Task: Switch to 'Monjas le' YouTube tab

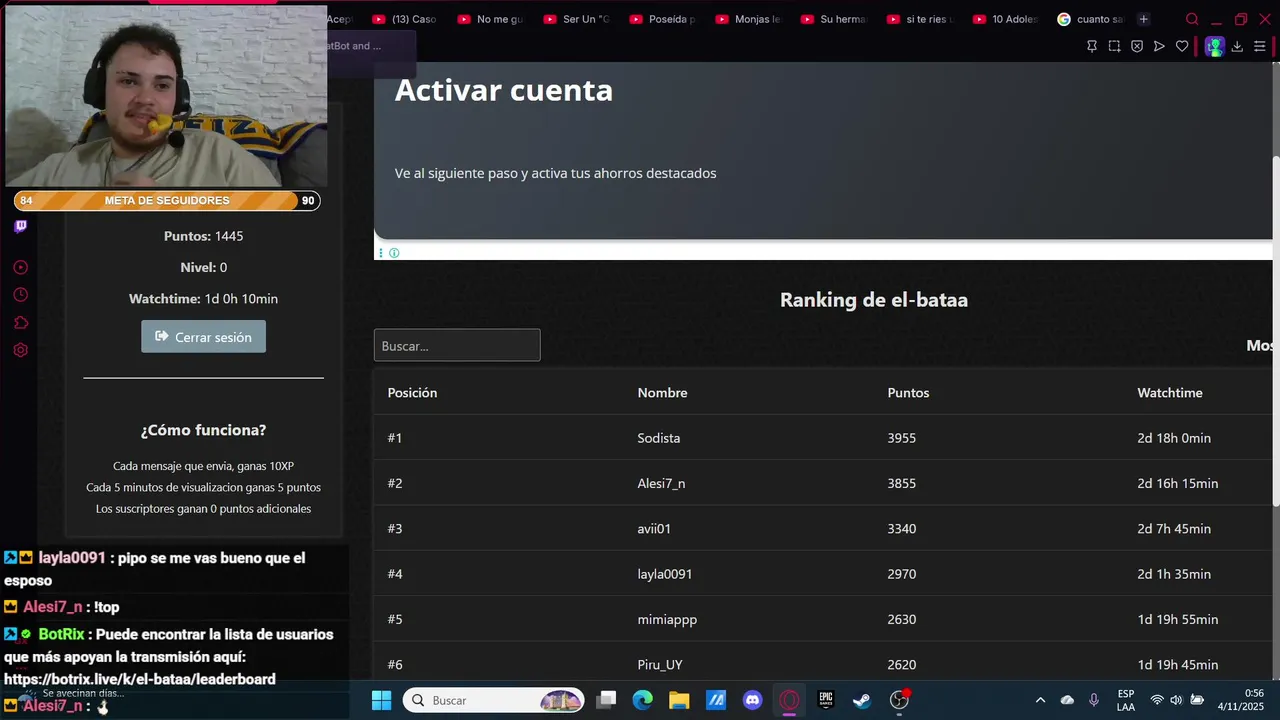Action: click(748, 19)
